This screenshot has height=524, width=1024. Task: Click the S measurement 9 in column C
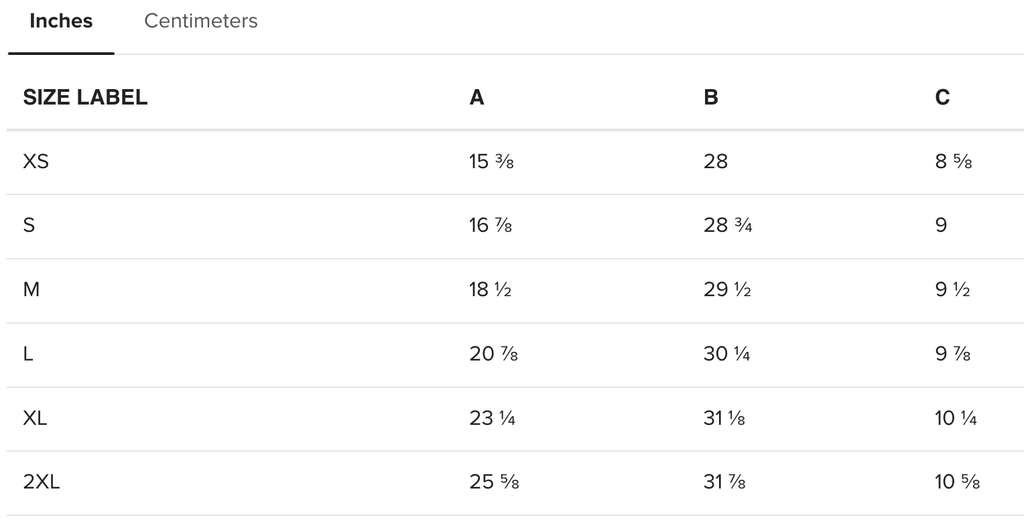point(940,225)
